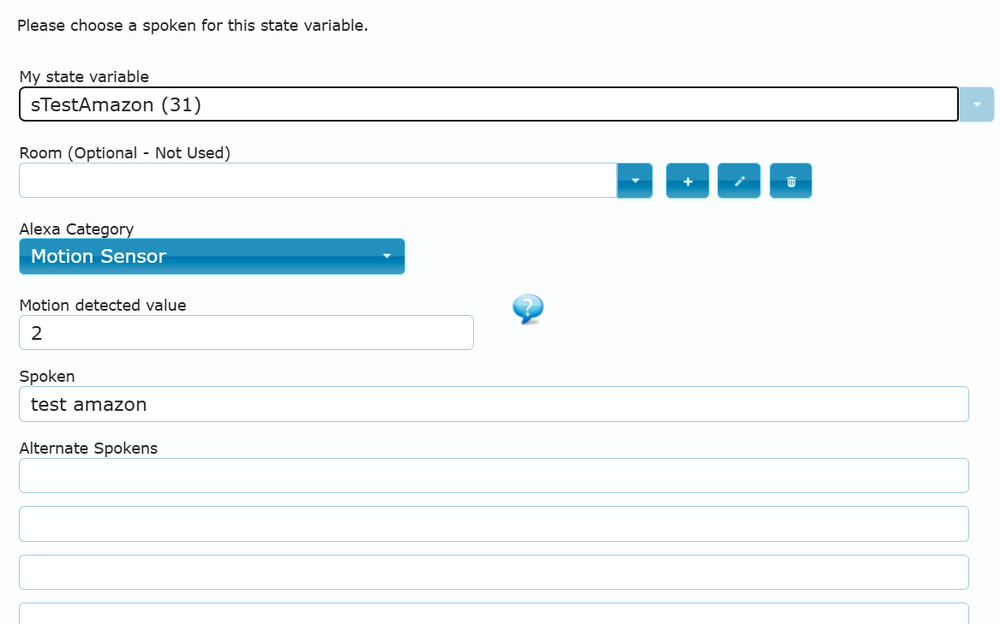
Task: Click the Alternate Spokens label
Action: pyautogui.click(x=88, y=448)
